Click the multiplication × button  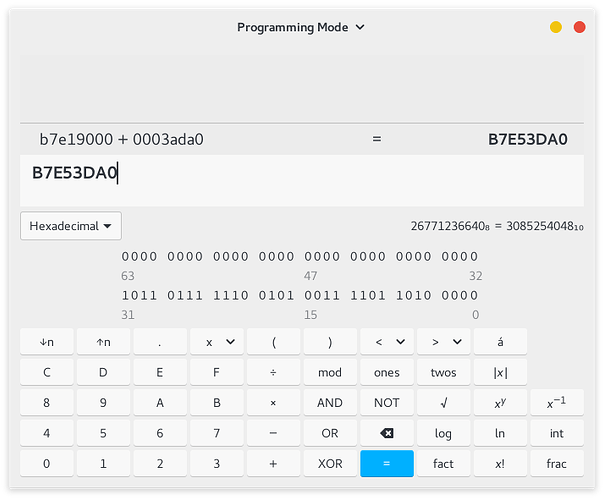(x=273, y=403)
